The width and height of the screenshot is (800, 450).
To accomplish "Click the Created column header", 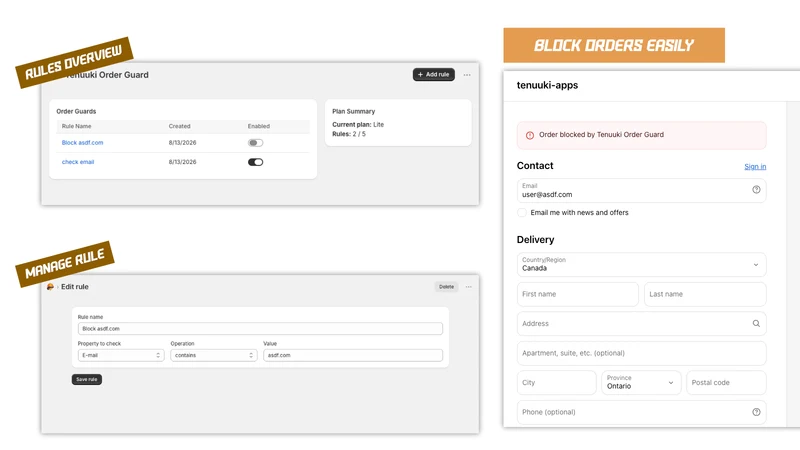I will tap(180, 126).
